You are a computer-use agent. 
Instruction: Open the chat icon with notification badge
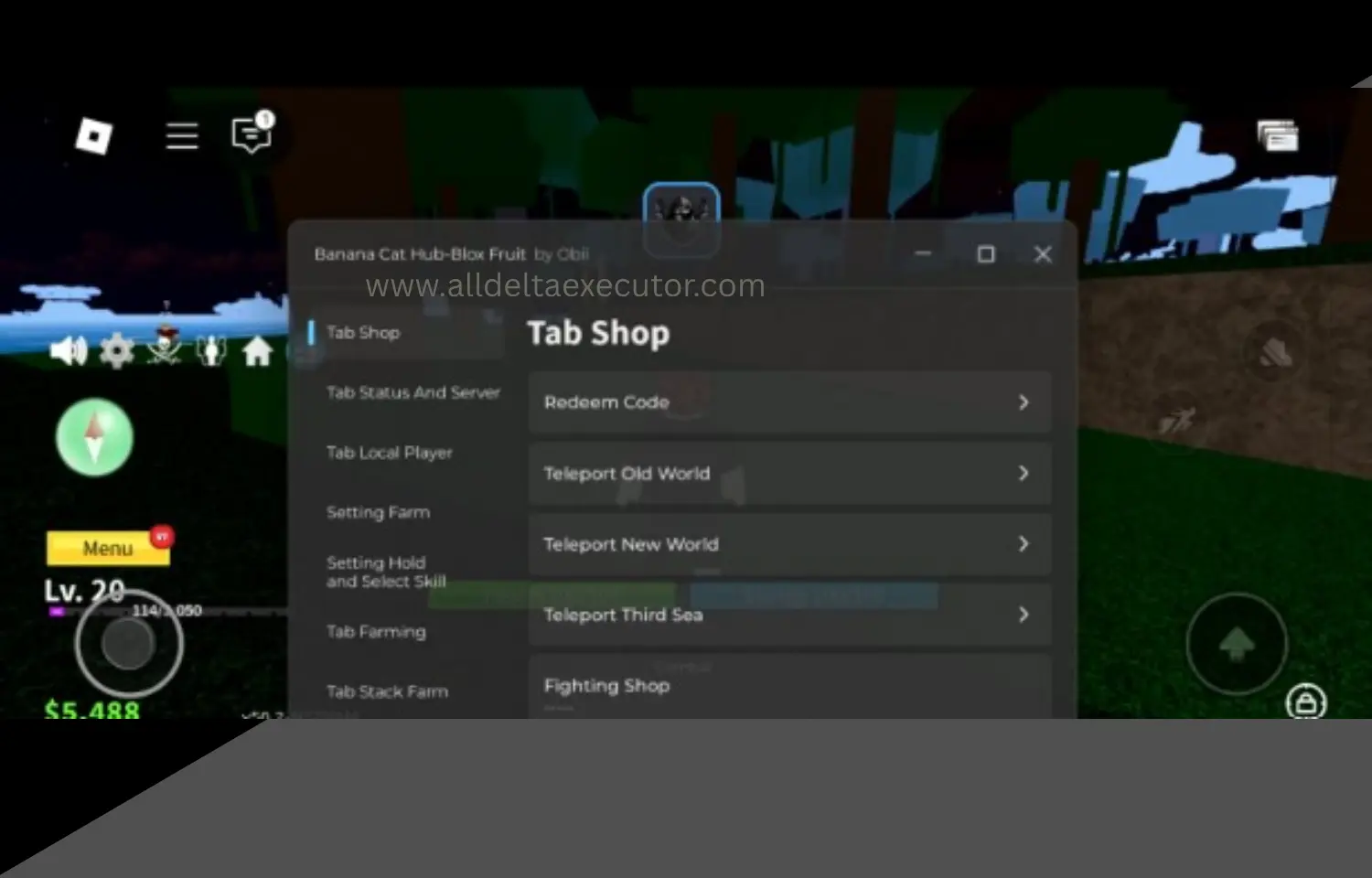click(252, 134)
